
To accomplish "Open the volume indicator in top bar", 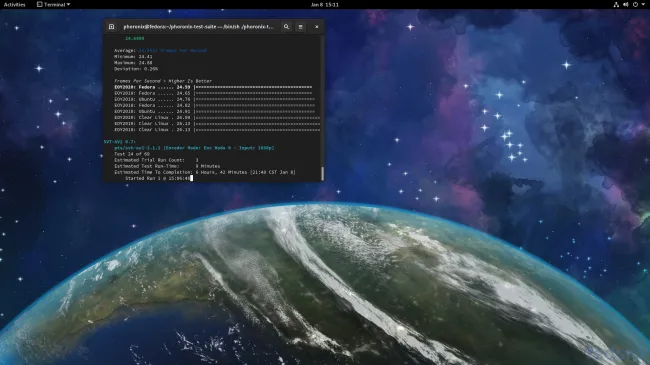I will [x=626, y=5].
